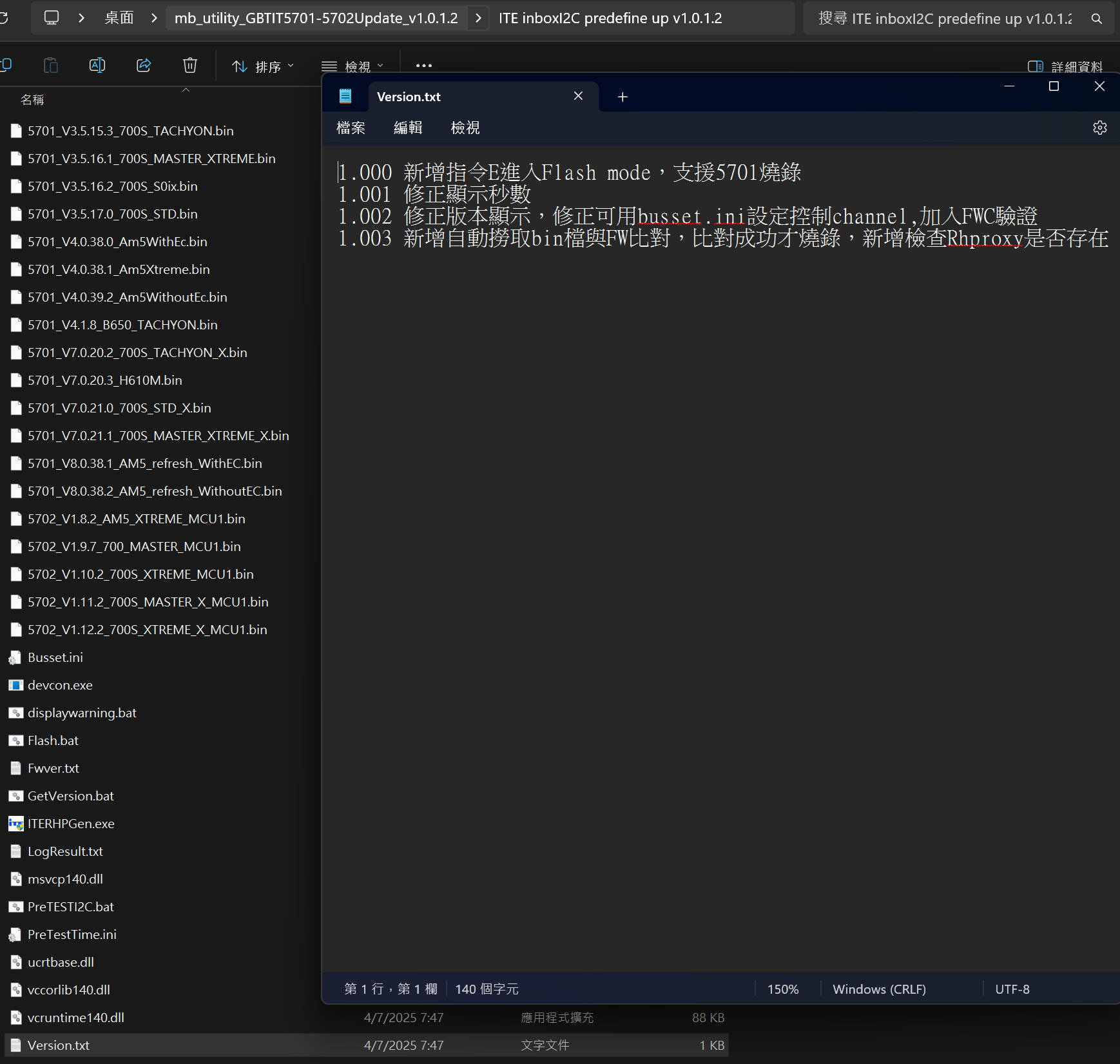Click the PreTestTime.ini file icon
The image size is (1120, 1064).
click(15, 934)
